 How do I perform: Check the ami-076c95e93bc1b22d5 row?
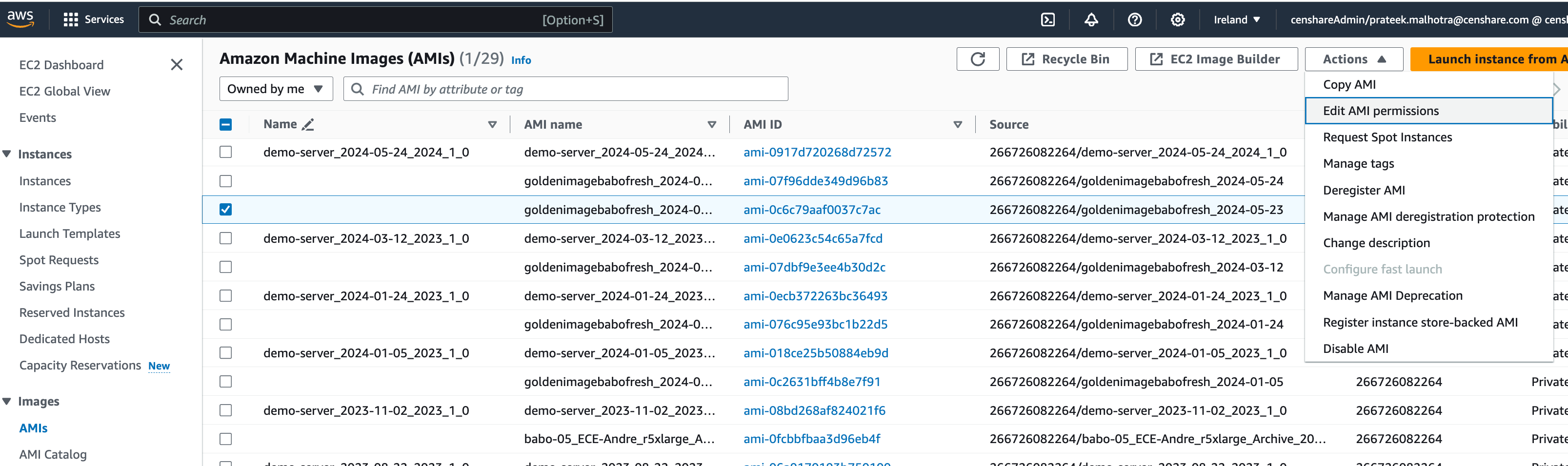click(225, 324)
